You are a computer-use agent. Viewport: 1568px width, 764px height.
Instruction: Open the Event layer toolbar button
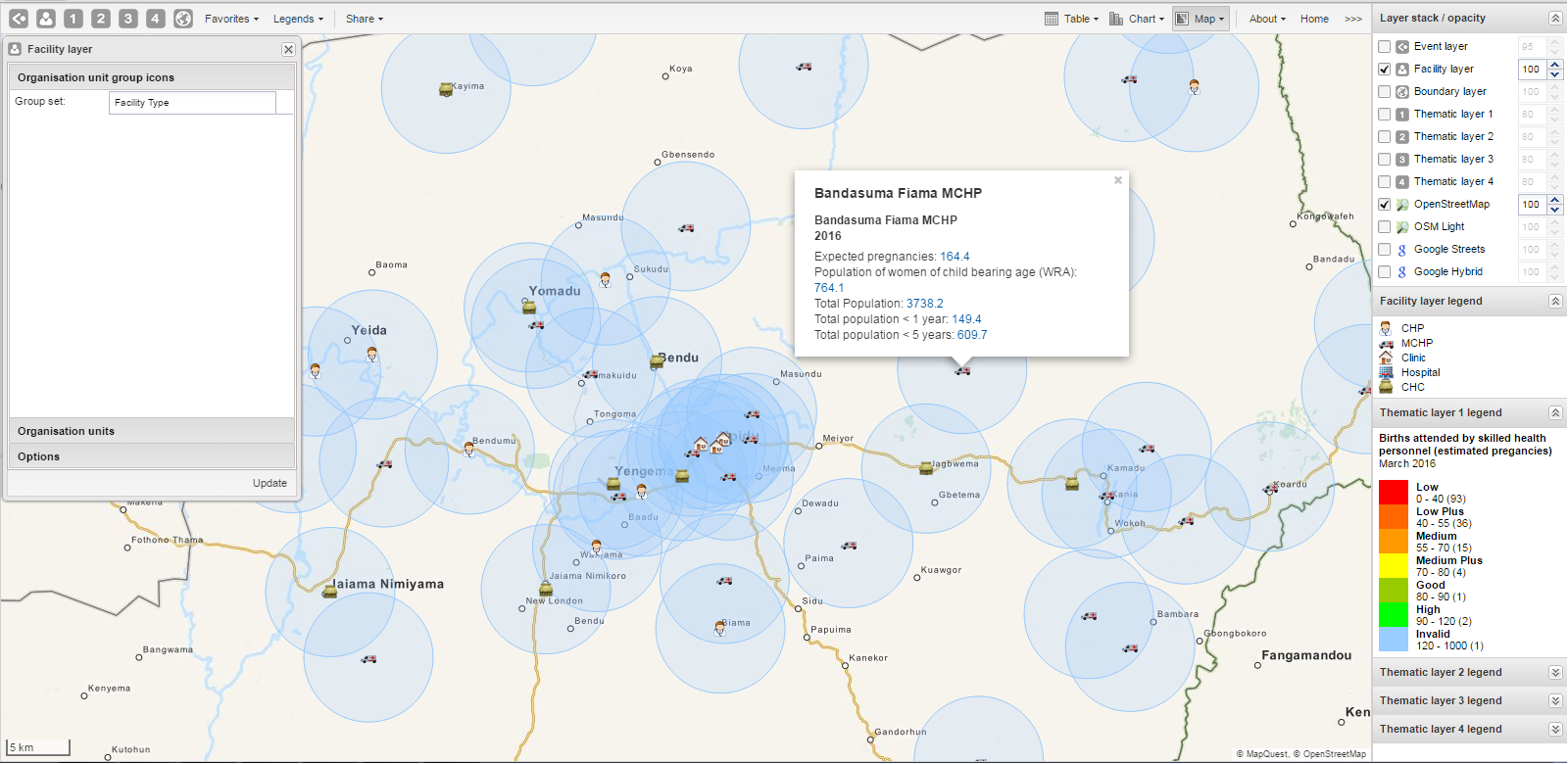coord(19,19)
